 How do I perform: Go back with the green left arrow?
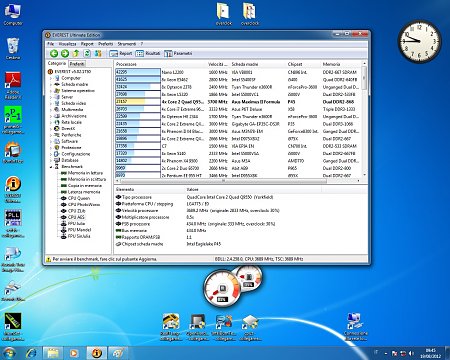[54, 53]
